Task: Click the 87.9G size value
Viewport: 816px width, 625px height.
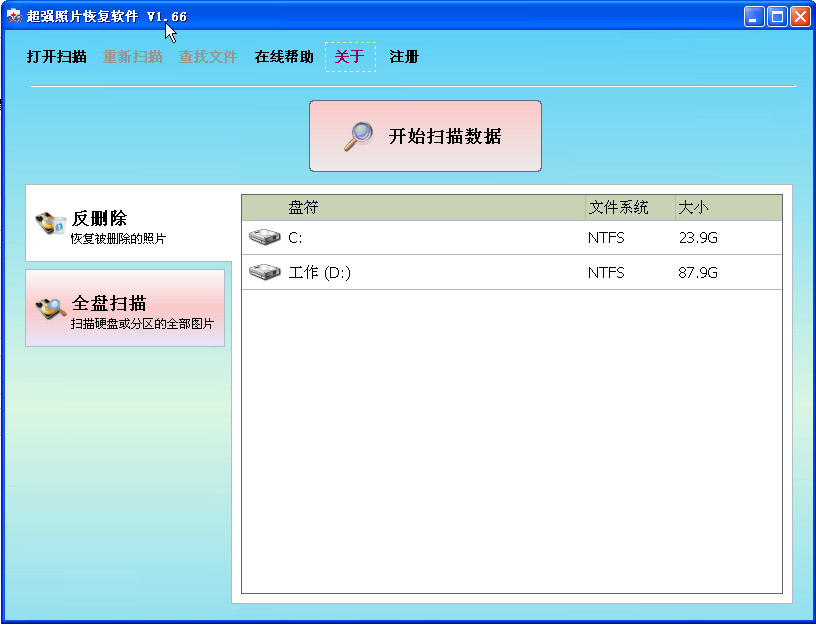Action: (698, 273)
